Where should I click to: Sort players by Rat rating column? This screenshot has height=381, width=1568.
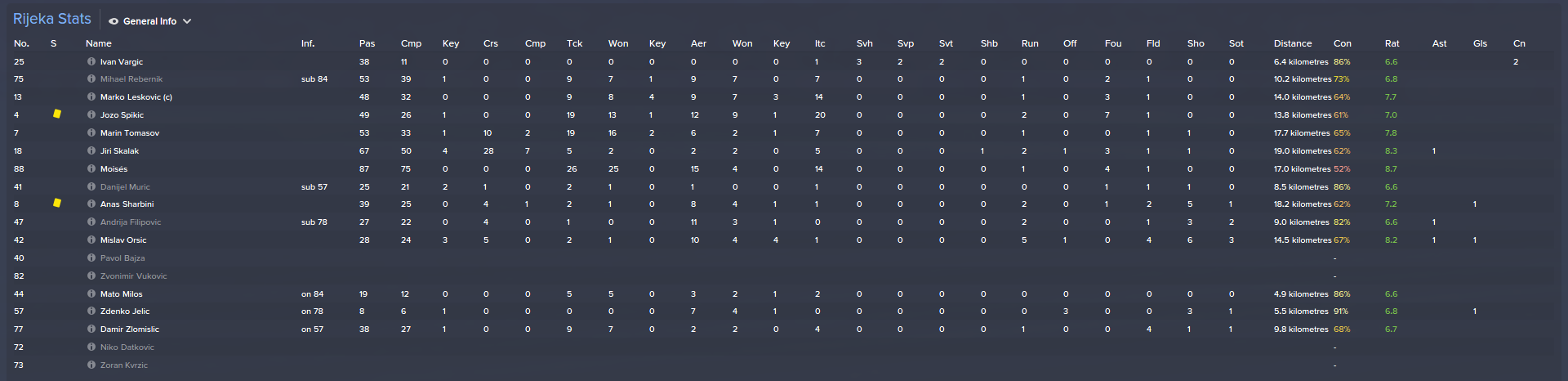tap(1392, 43)
